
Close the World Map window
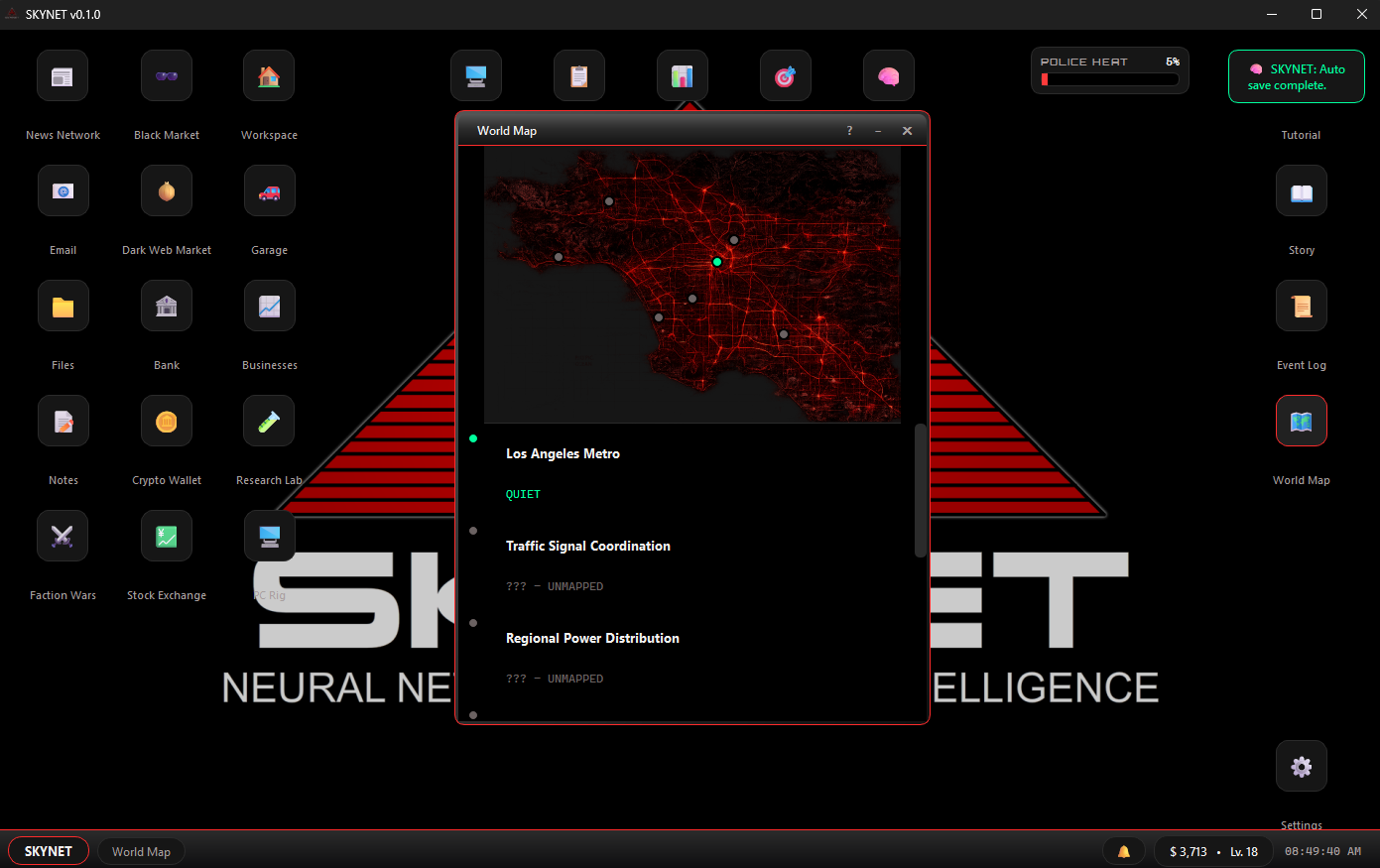pos(907,131)
